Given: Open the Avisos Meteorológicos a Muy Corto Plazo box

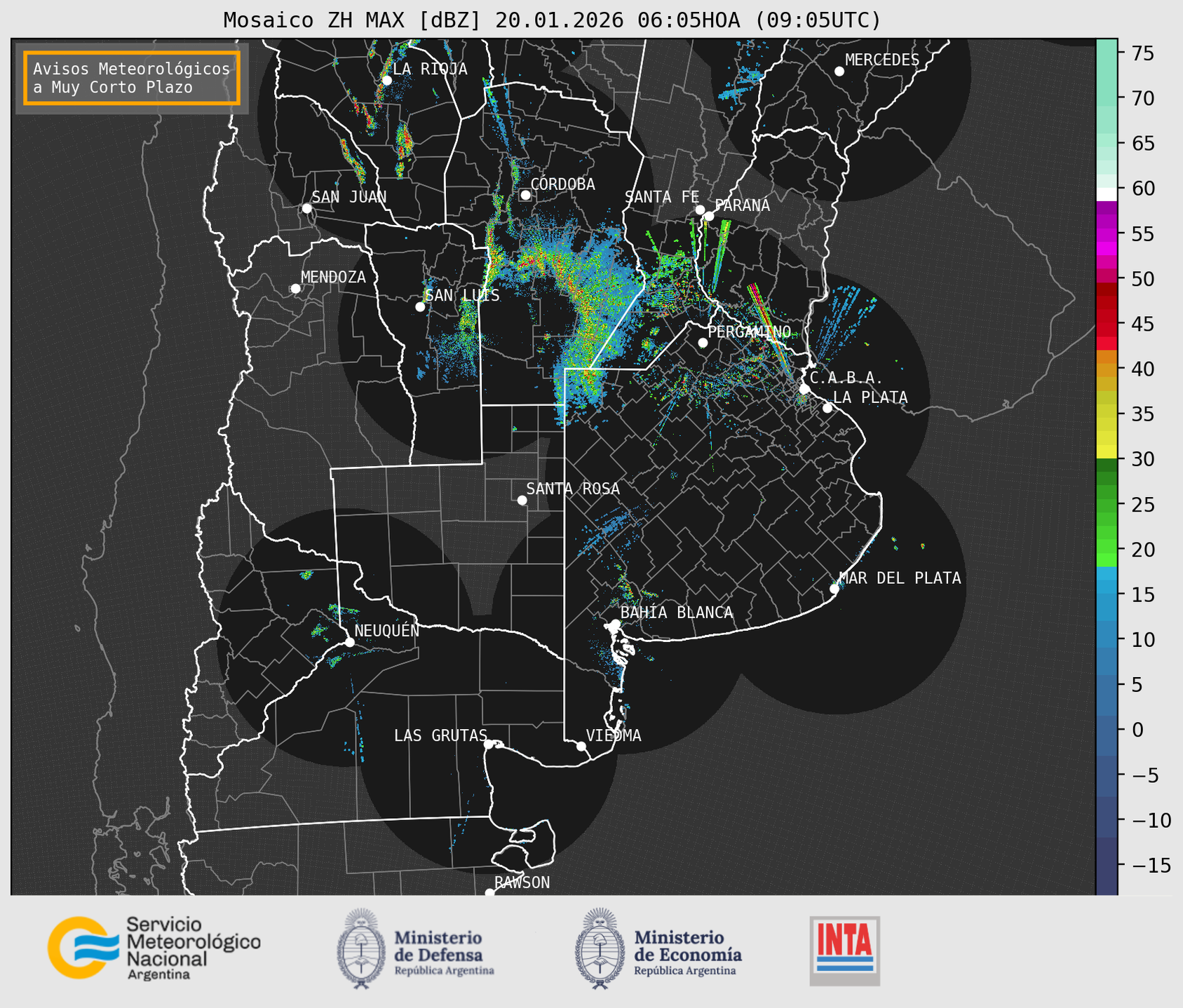Looking at the screenshot, I should pyautogui.click(x=132, y=78).
